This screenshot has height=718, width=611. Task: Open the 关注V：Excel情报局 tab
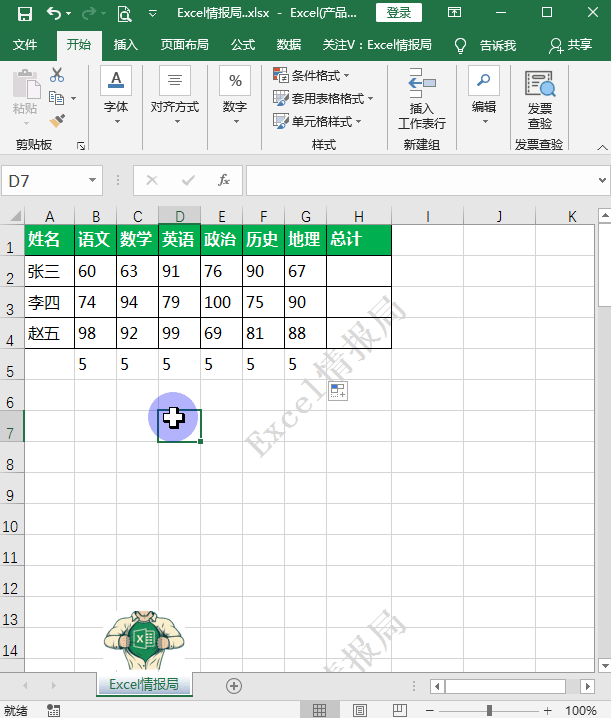click(377, 45)
